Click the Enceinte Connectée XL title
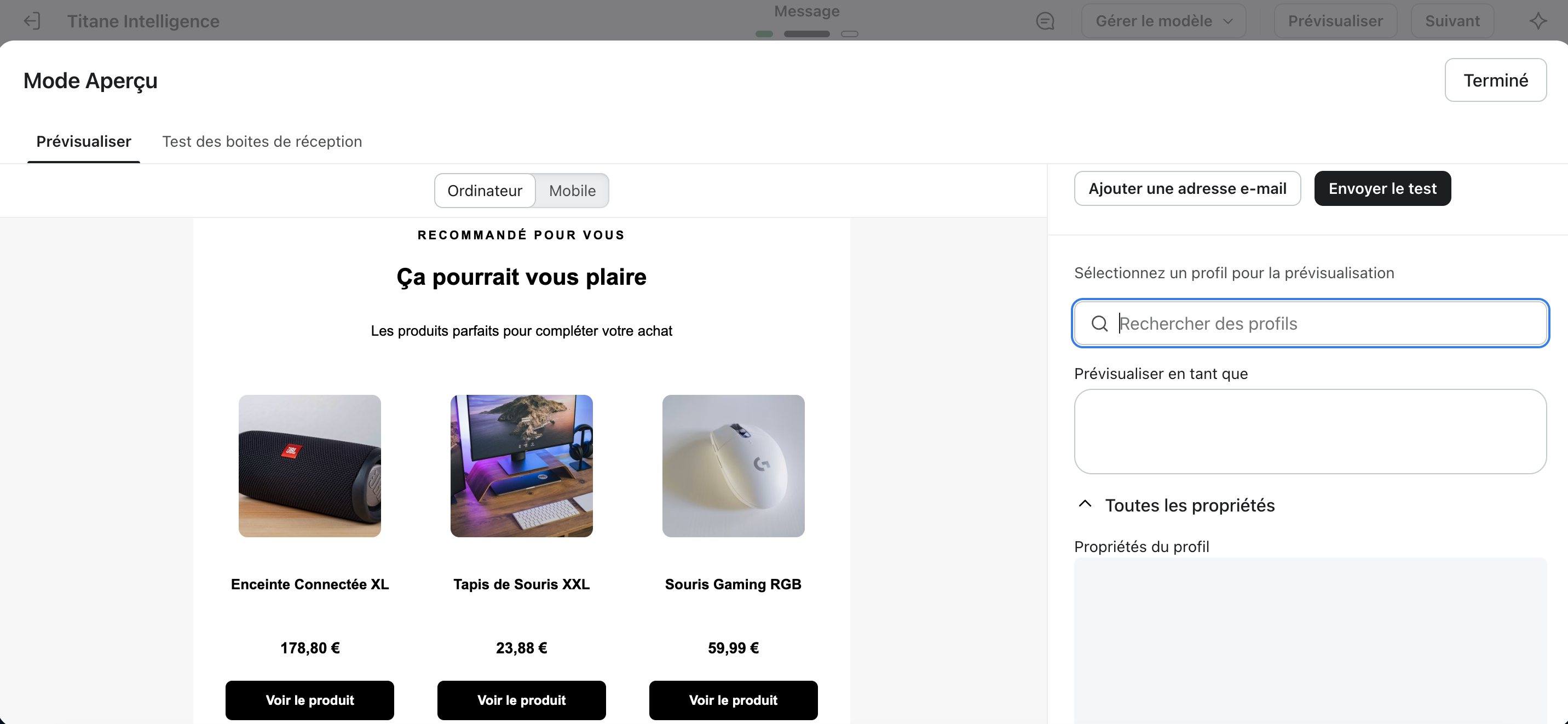Screen dimensions: 1568x724 [x=310, y=584]
